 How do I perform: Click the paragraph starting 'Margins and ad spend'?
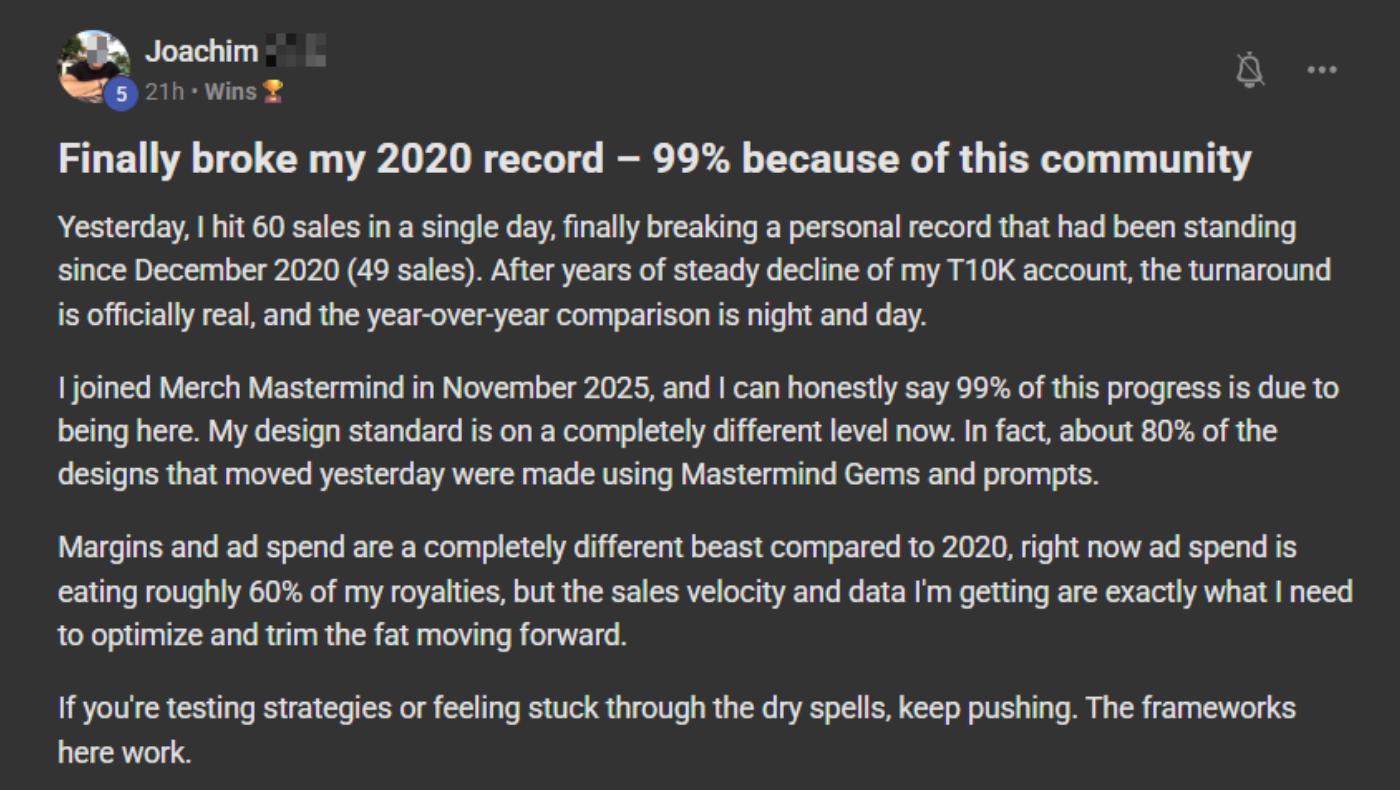[705, 591]
